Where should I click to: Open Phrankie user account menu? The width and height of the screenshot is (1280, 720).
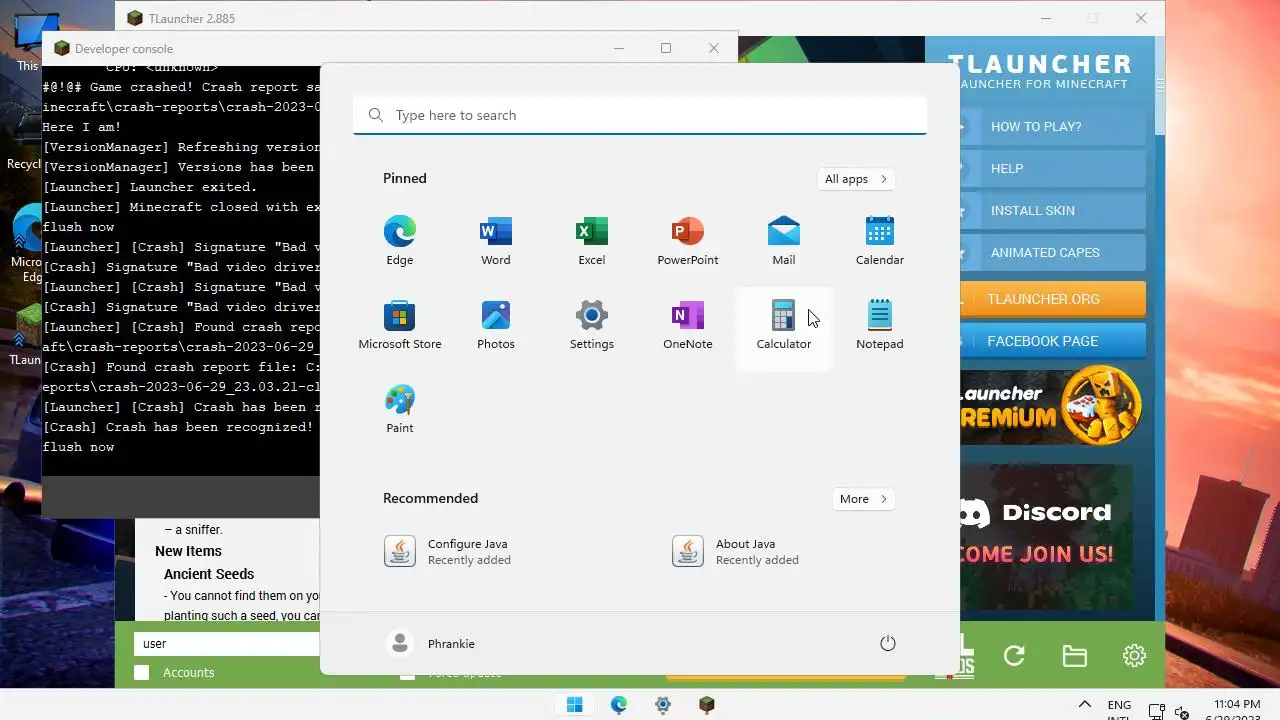click(x=431, y=643)
